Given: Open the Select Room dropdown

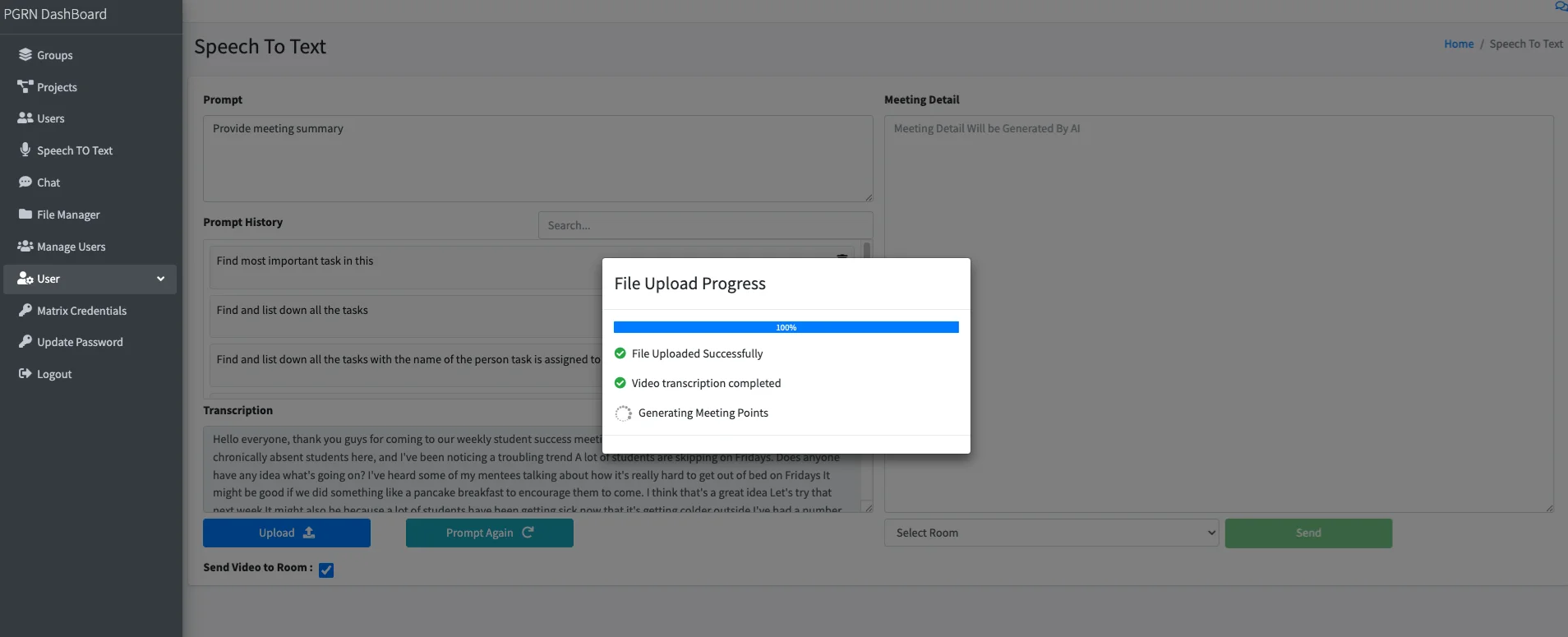Looking at the screenshot, I should tap(1051, 533).
